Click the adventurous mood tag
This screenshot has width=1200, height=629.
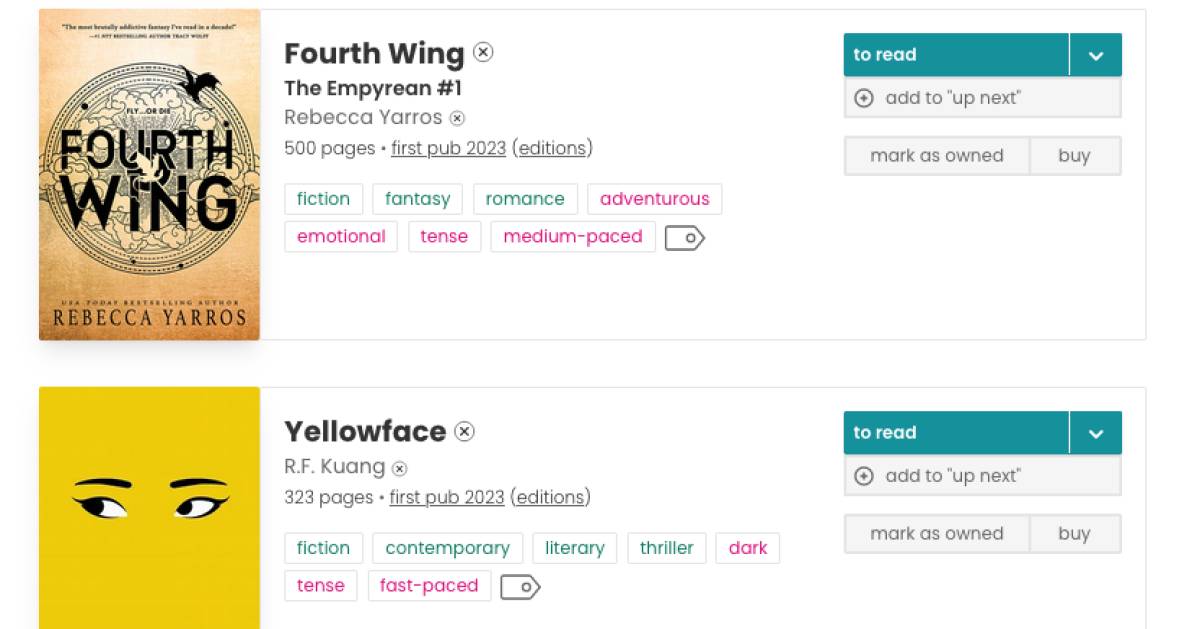(x=654, y=199)
